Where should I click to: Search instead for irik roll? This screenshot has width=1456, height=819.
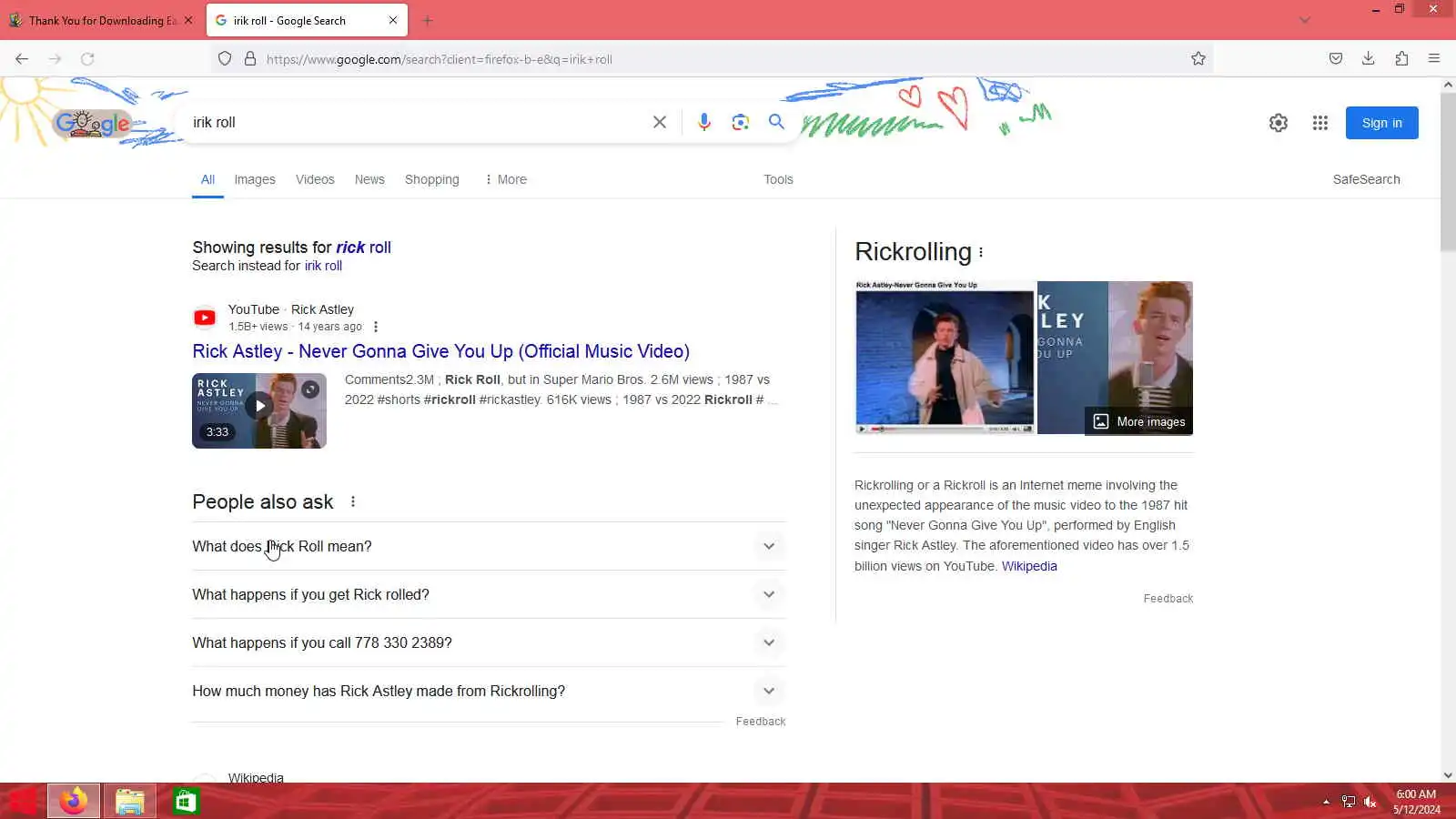[323, 266]
